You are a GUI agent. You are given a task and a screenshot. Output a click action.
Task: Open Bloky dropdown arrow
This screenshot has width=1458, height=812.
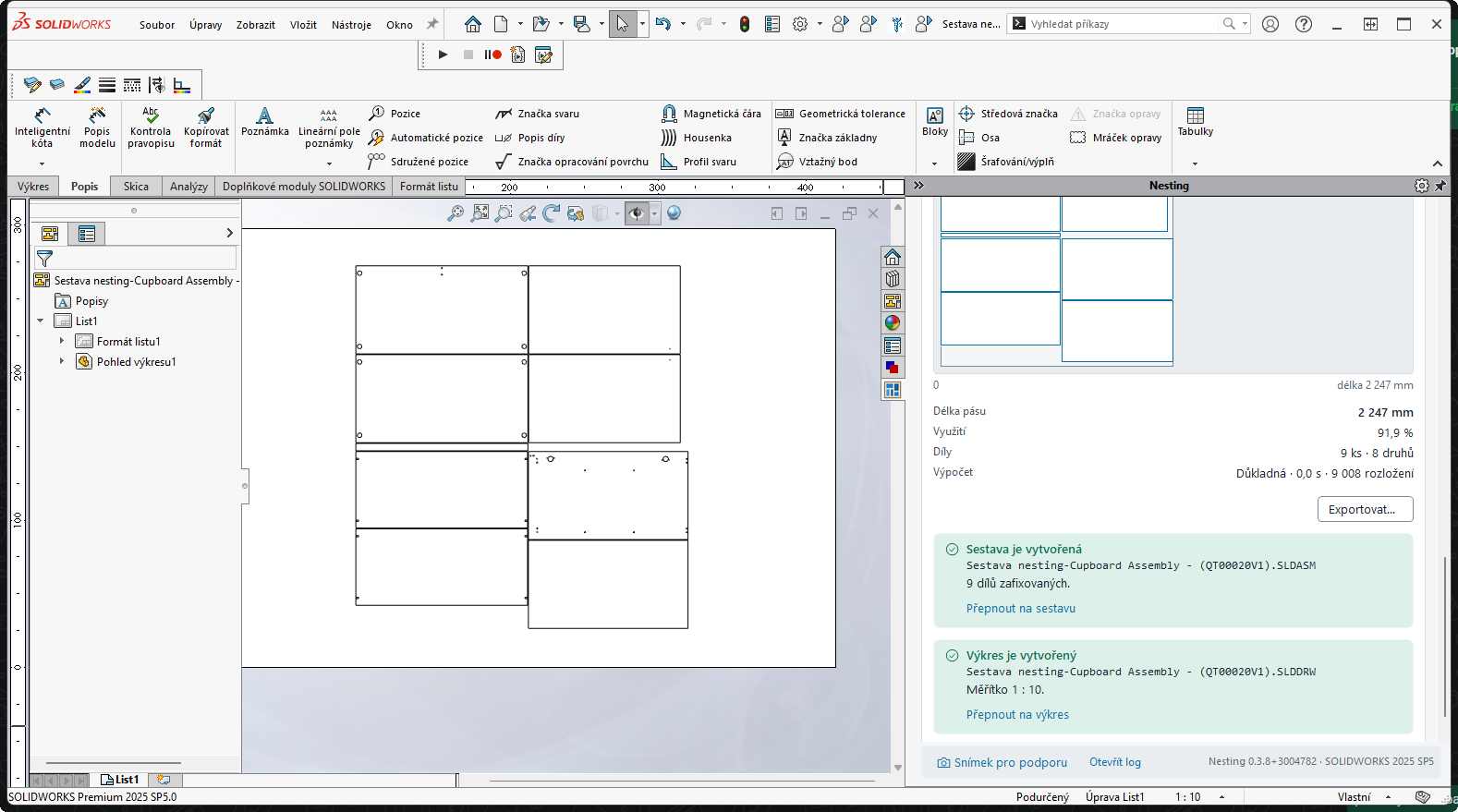tap(935, 164)
